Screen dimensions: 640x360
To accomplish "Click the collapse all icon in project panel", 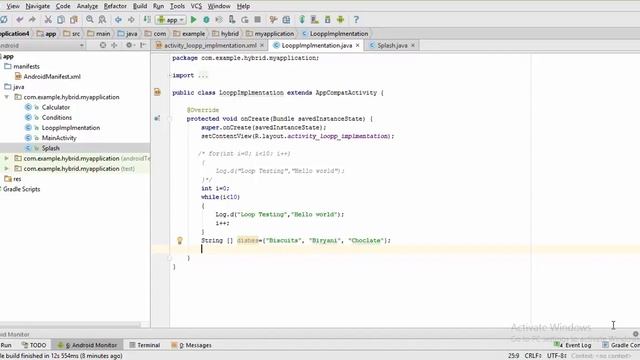I will point(115,45).
